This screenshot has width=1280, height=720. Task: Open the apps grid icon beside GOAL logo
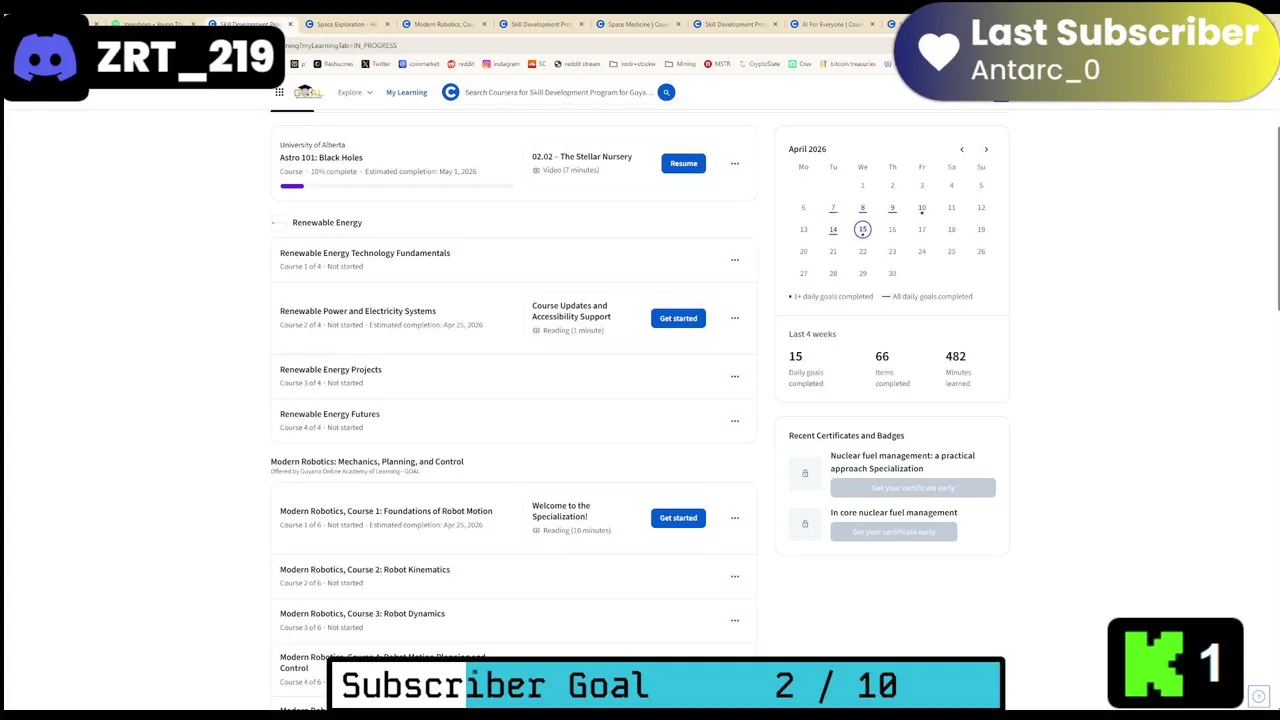tap(278, 92)
